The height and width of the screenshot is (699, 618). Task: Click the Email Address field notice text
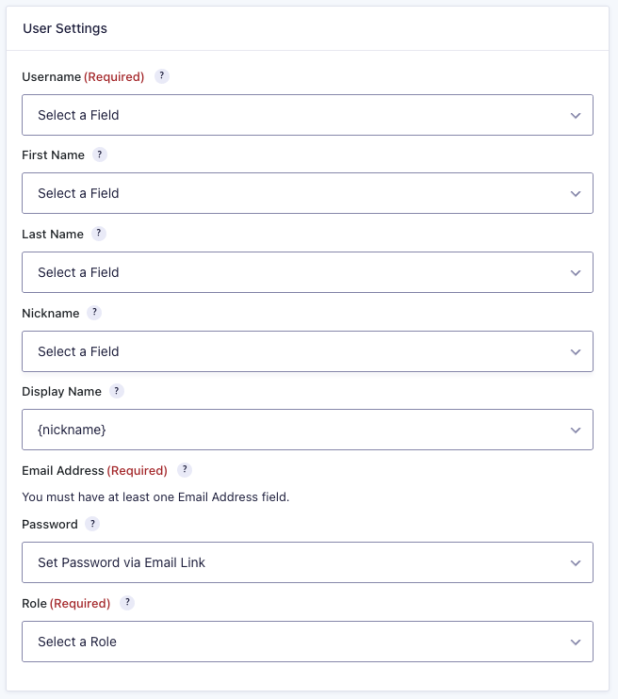(x=156, y=497)
